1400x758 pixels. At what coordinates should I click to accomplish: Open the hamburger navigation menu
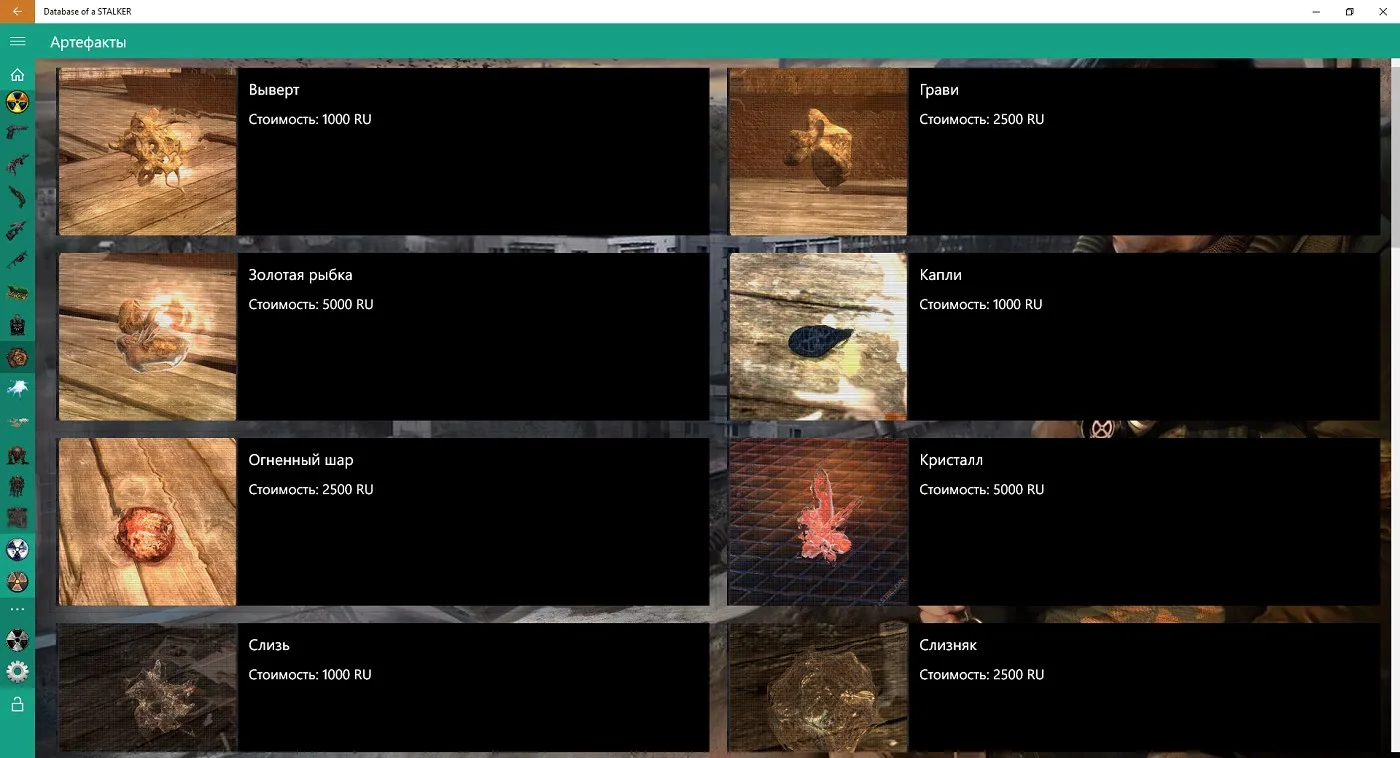(x=17, y=41)
